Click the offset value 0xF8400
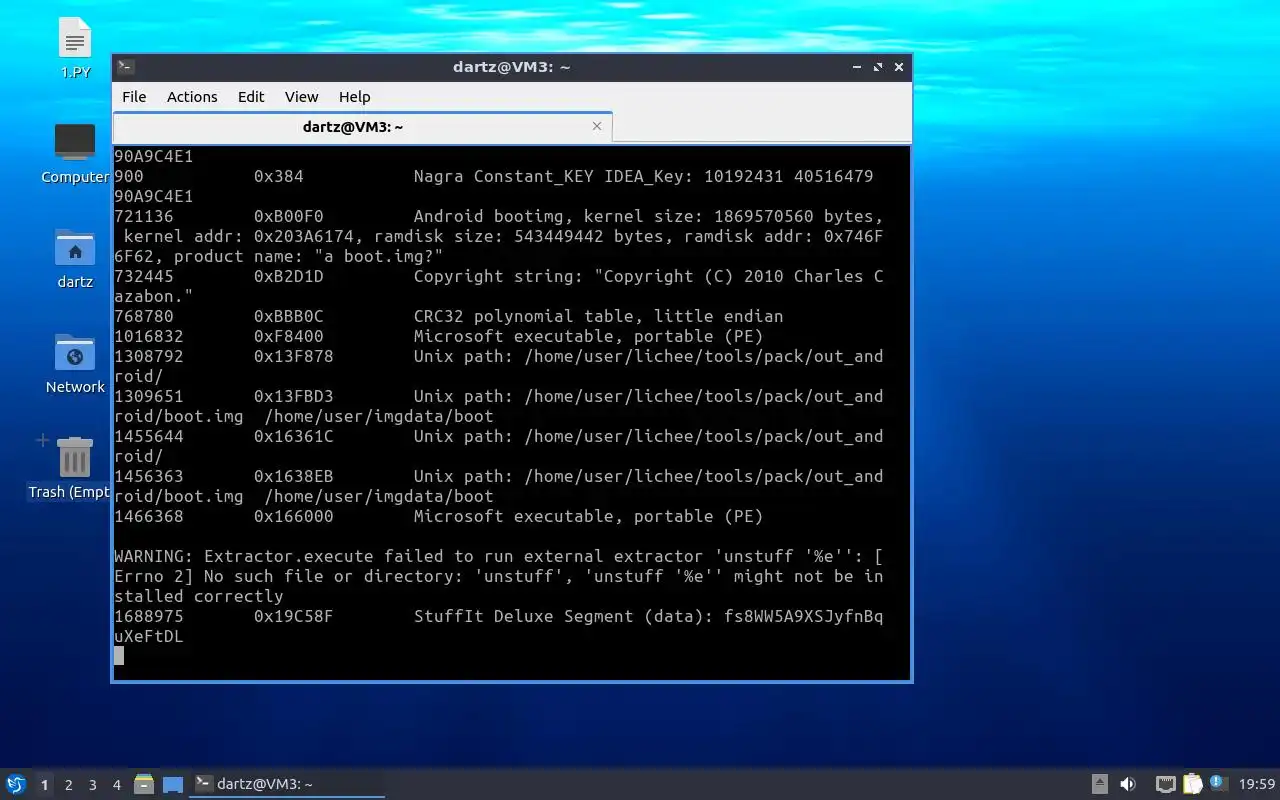 (288, 336)
